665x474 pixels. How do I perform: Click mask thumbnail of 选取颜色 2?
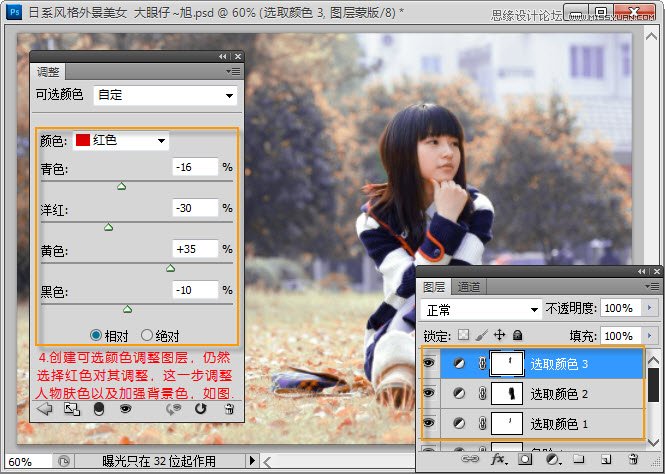tap(507, 393)
